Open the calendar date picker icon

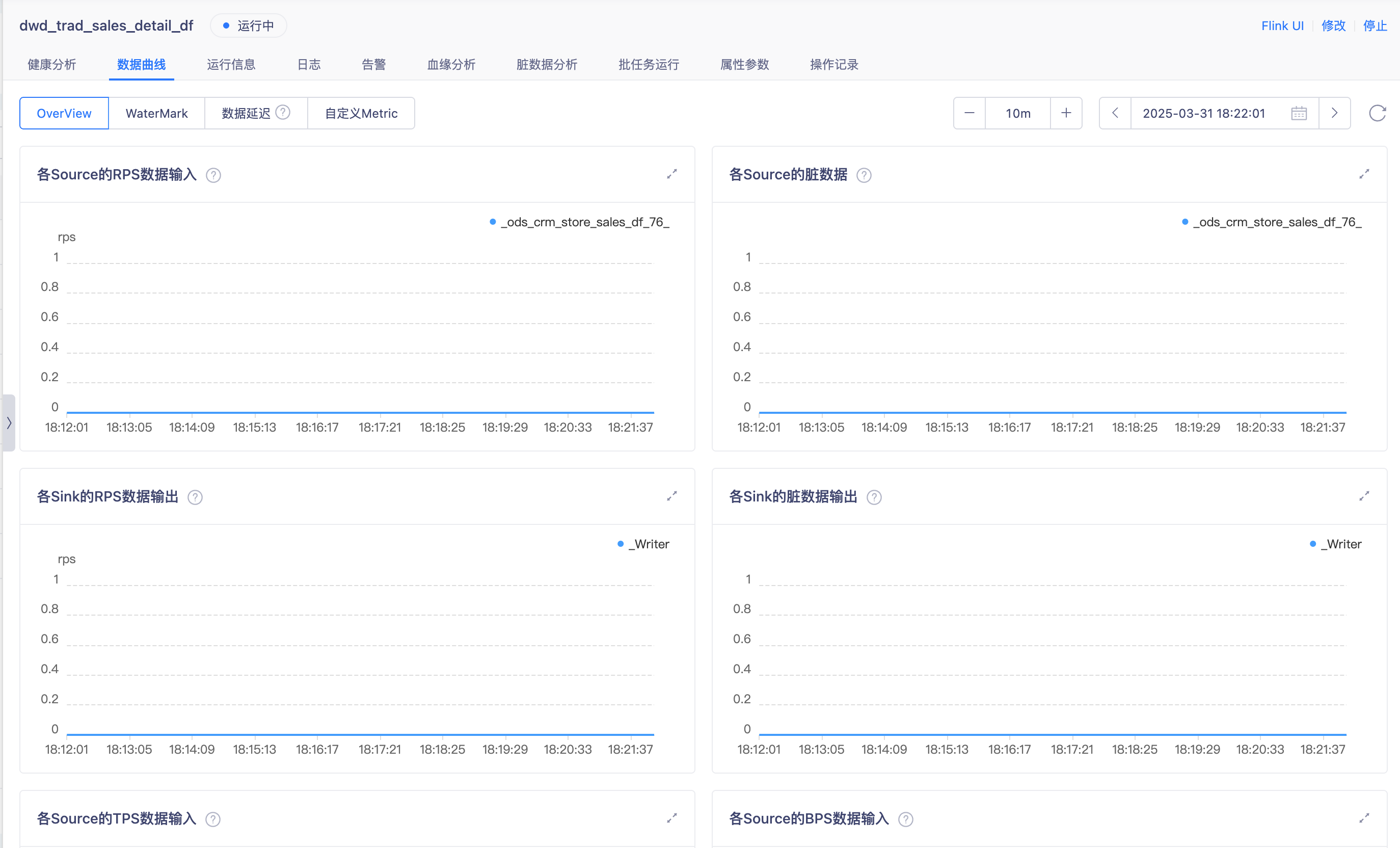click(1299, 113)
